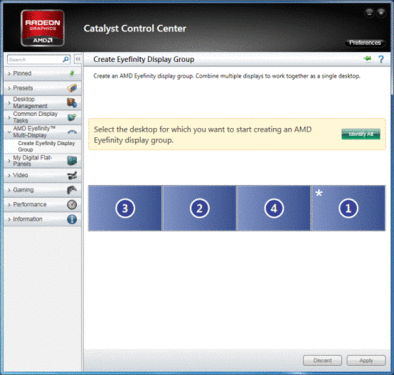Select Create Eyefinity Display Group item
This screenshot has width=394, height=375.
46,146
